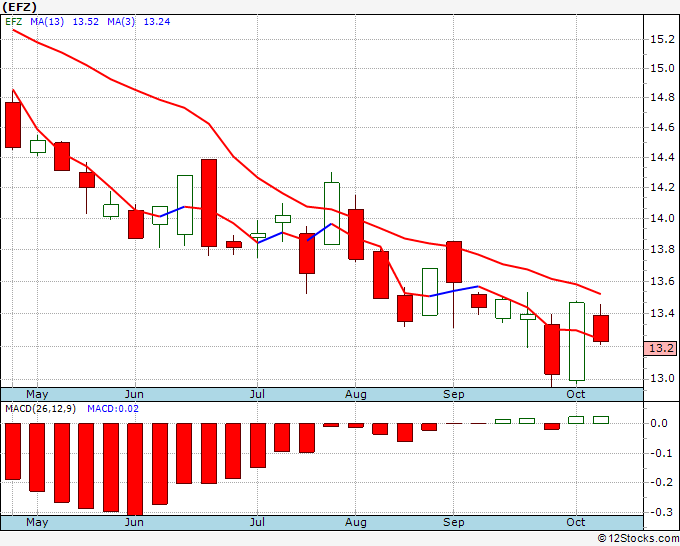The image size is (680, 546).
Task: Click the MA(3) legend label
Action: tap(121, 22)
